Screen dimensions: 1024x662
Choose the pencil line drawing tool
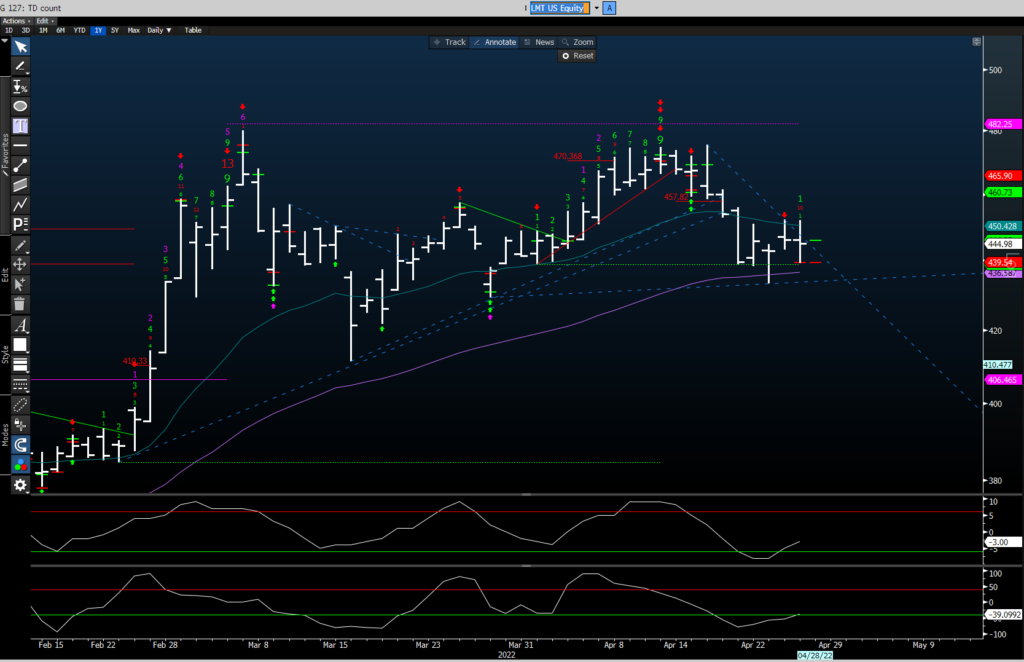(20, 67)
